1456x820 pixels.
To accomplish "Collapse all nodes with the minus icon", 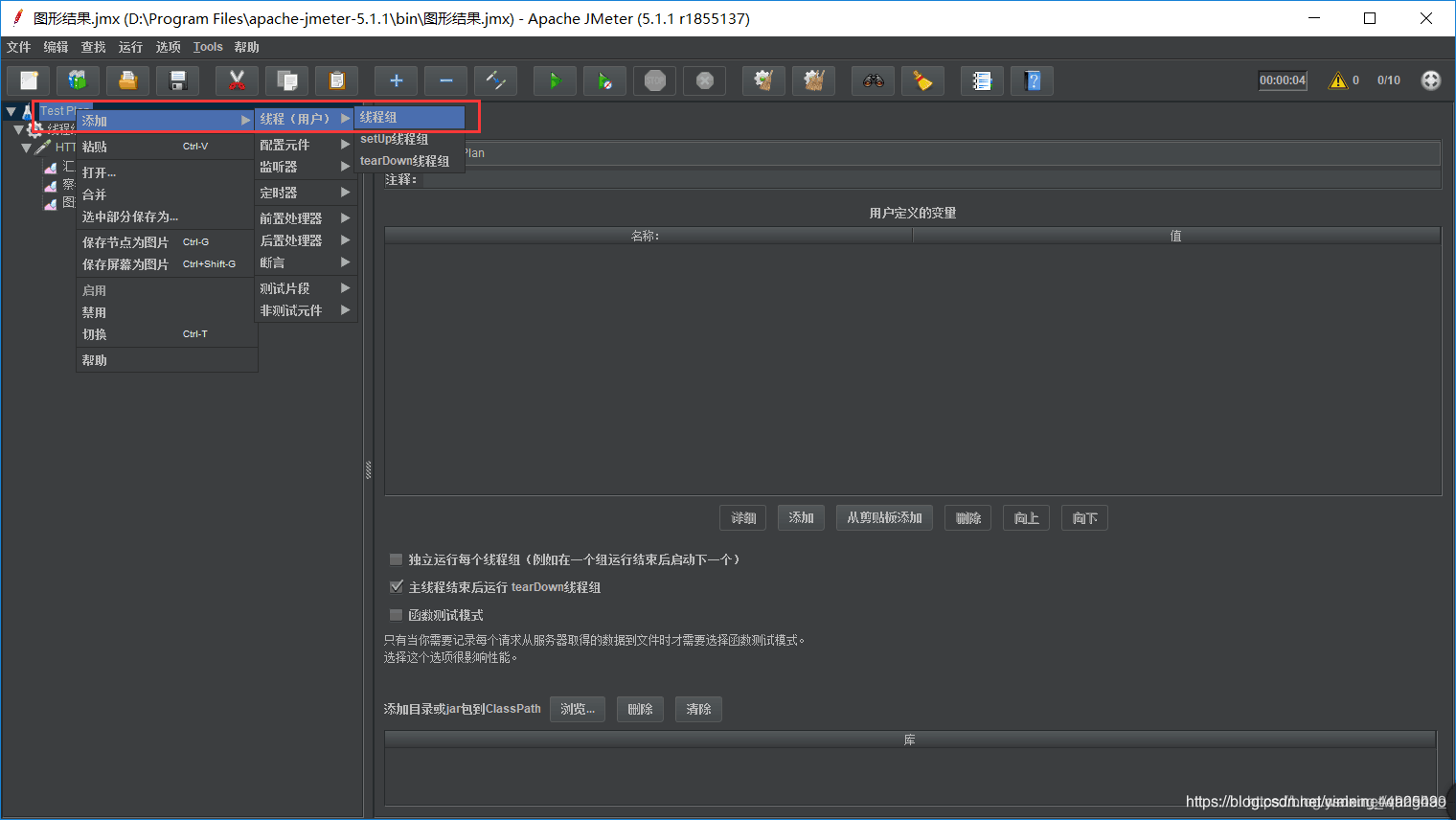I will pyautogui.click(x=445, y=80).
